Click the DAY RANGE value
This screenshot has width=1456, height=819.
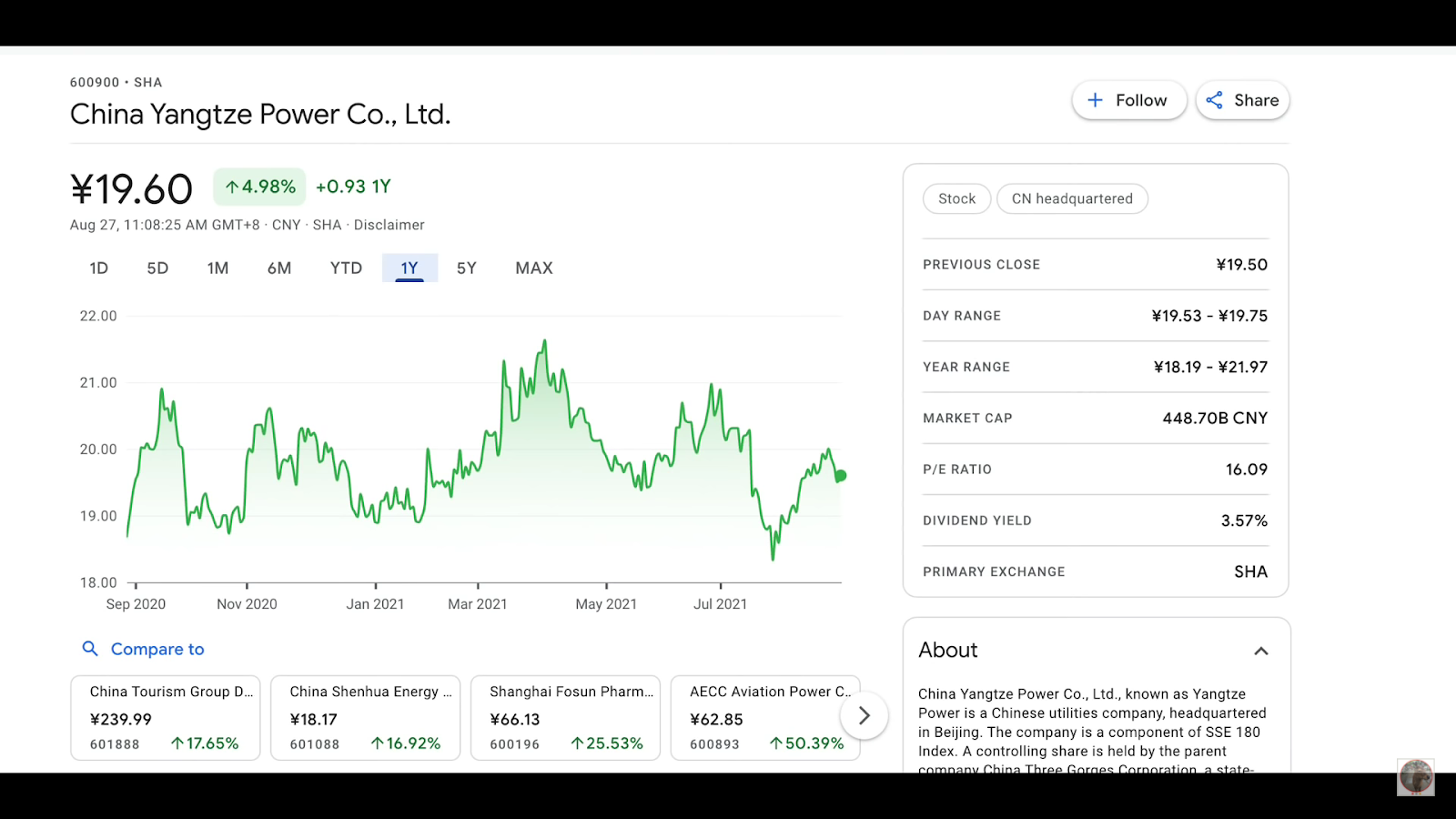[x=1209, y=316]
